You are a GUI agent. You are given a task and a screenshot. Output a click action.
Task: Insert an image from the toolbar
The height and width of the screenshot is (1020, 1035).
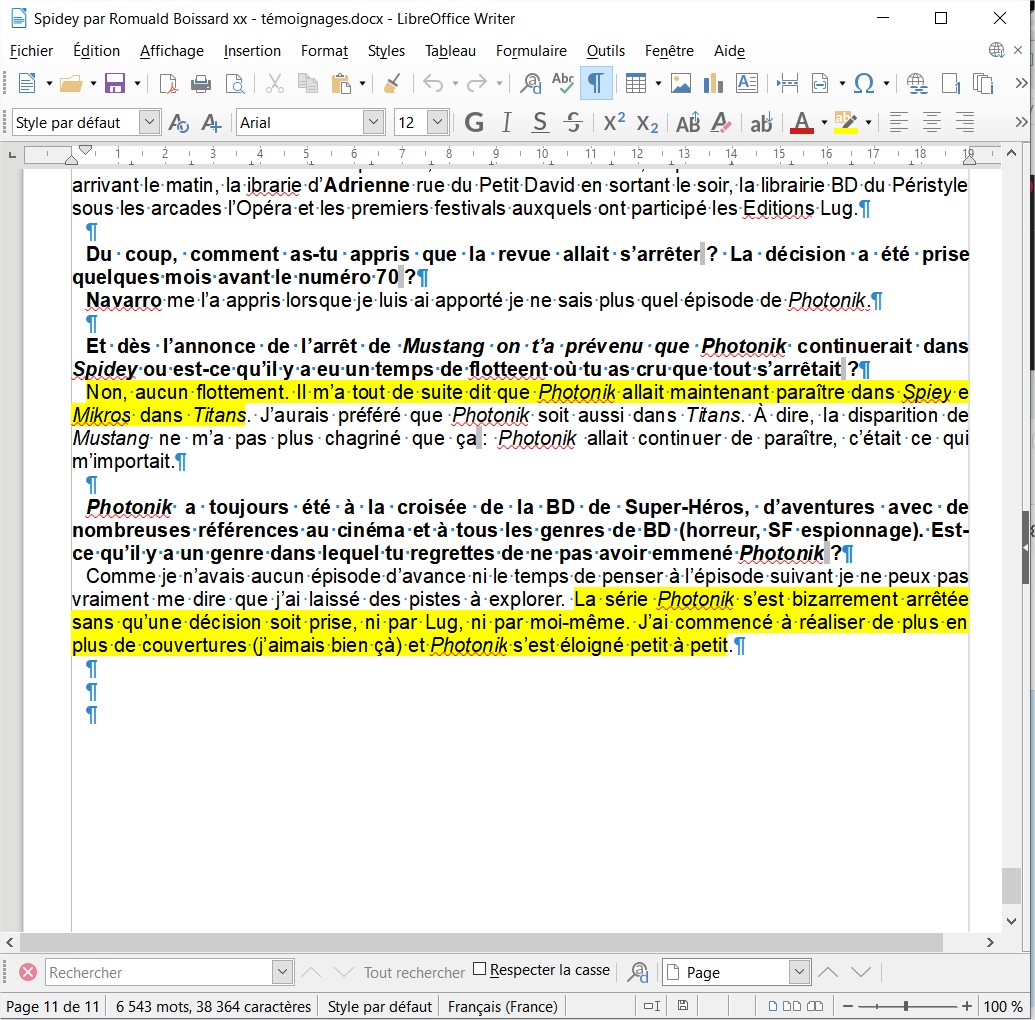pos(681,84)
